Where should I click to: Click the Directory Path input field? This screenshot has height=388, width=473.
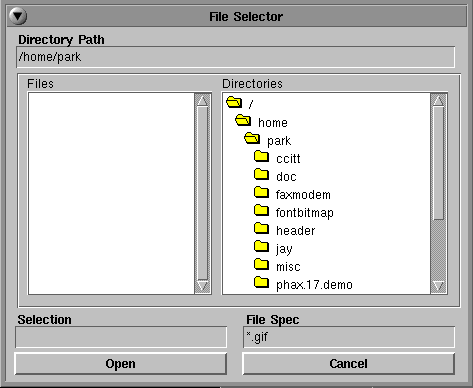coord(236,57)
